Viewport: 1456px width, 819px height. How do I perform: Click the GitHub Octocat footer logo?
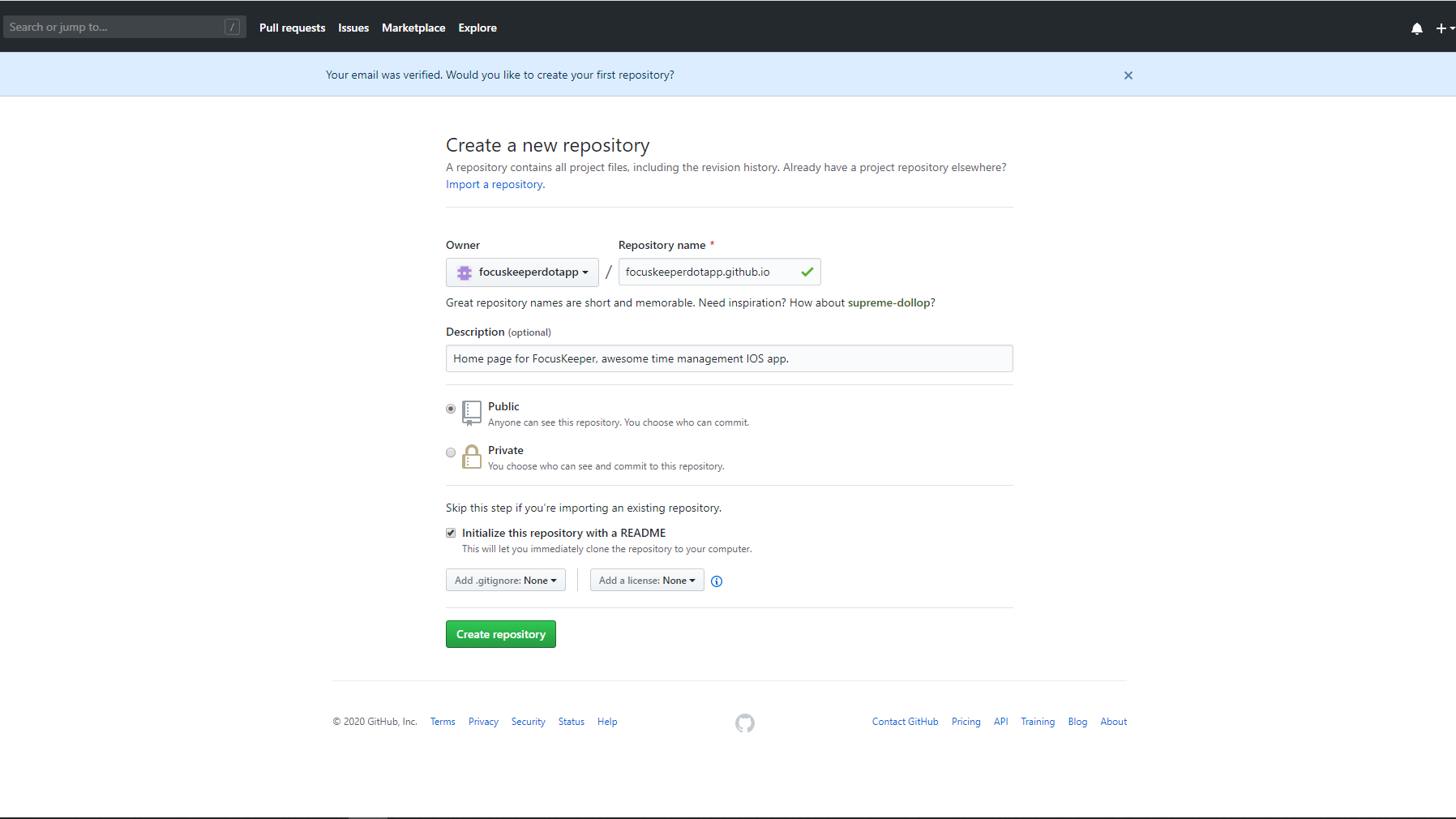[x=744, y=723]
